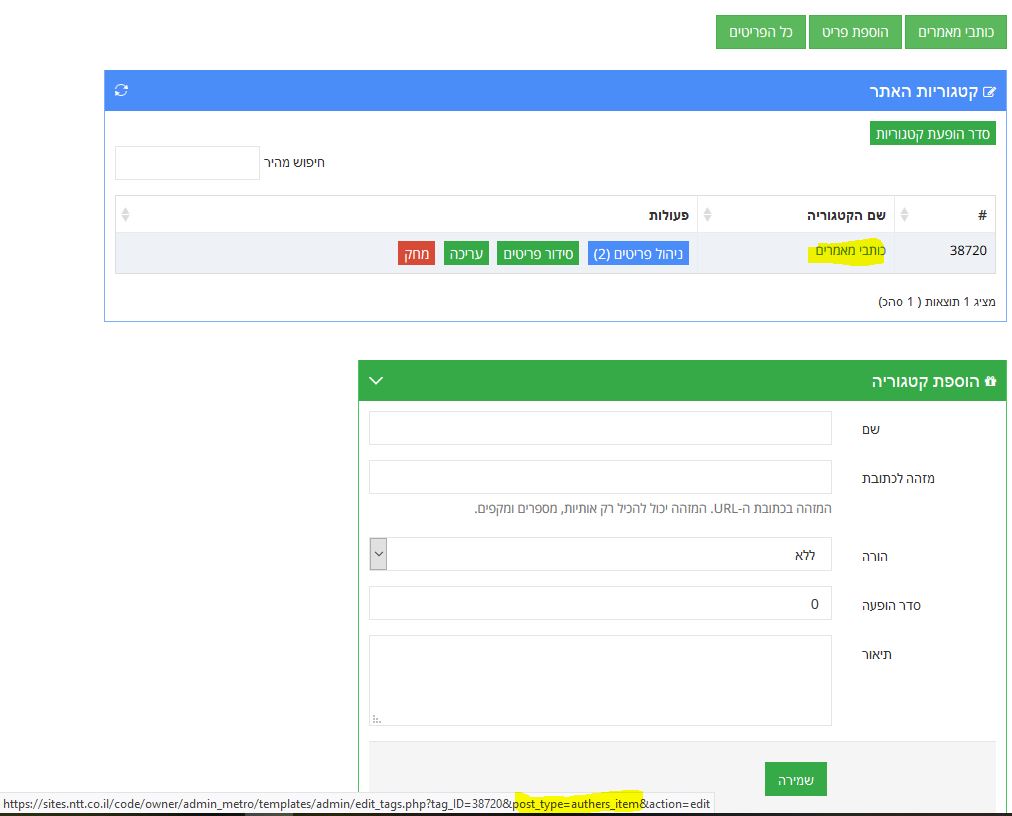Viewport: 1012px width, 816px height.
Task: Collapse the הוספת קטגוריה panel with the chevron
Action: (376, 381)
